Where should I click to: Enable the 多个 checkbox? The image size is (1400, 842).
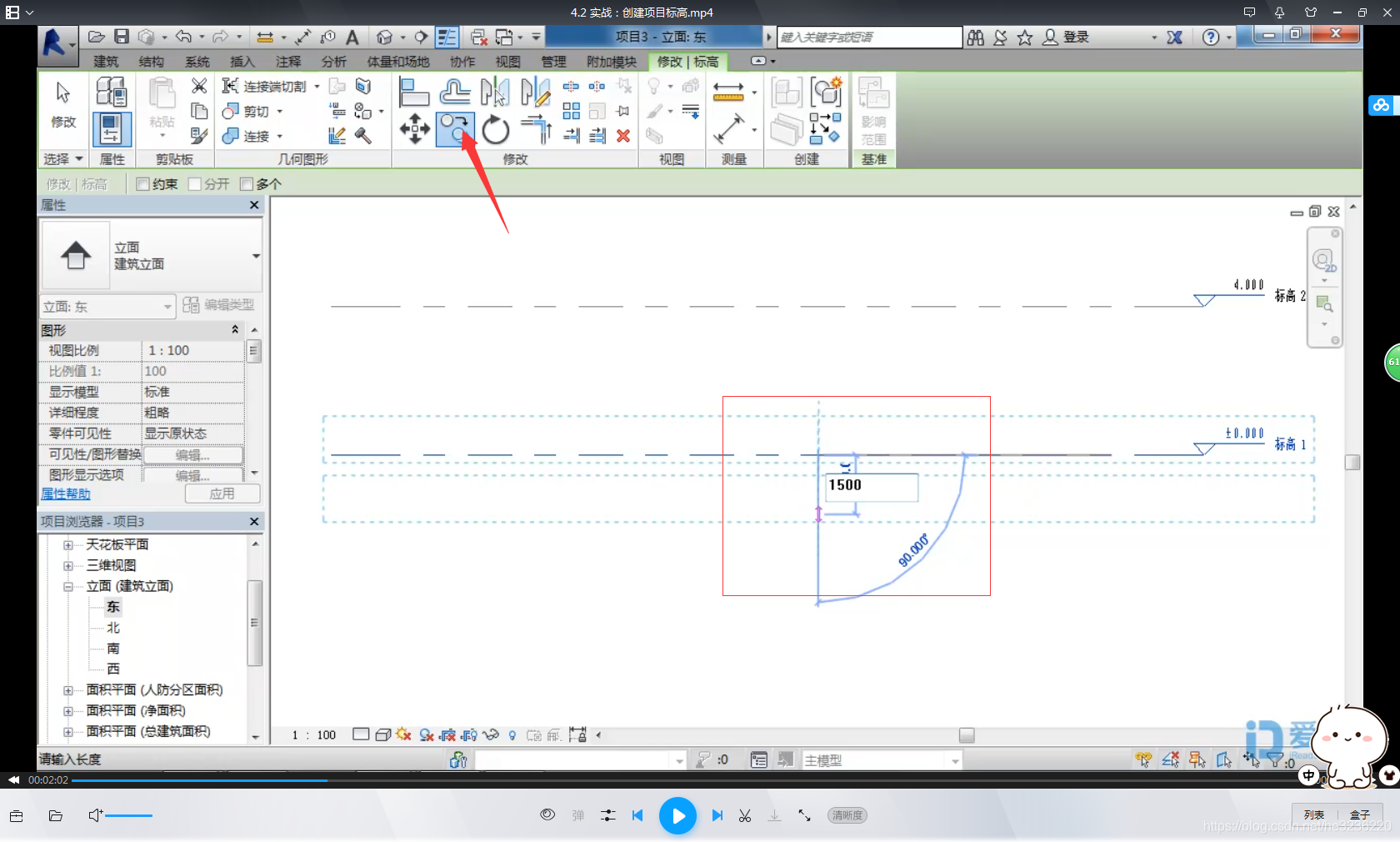click(247, 184)
